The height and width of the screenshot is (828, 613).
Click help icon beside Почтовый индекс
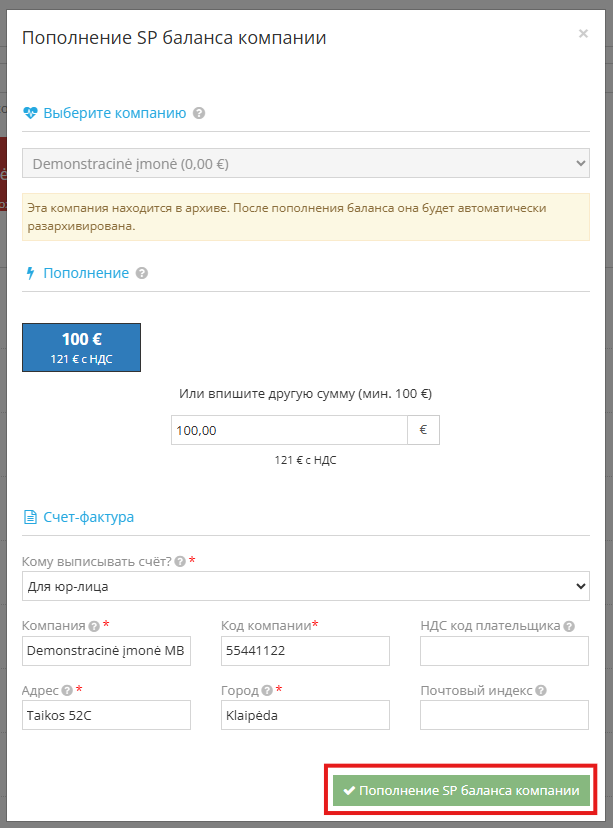541,690
